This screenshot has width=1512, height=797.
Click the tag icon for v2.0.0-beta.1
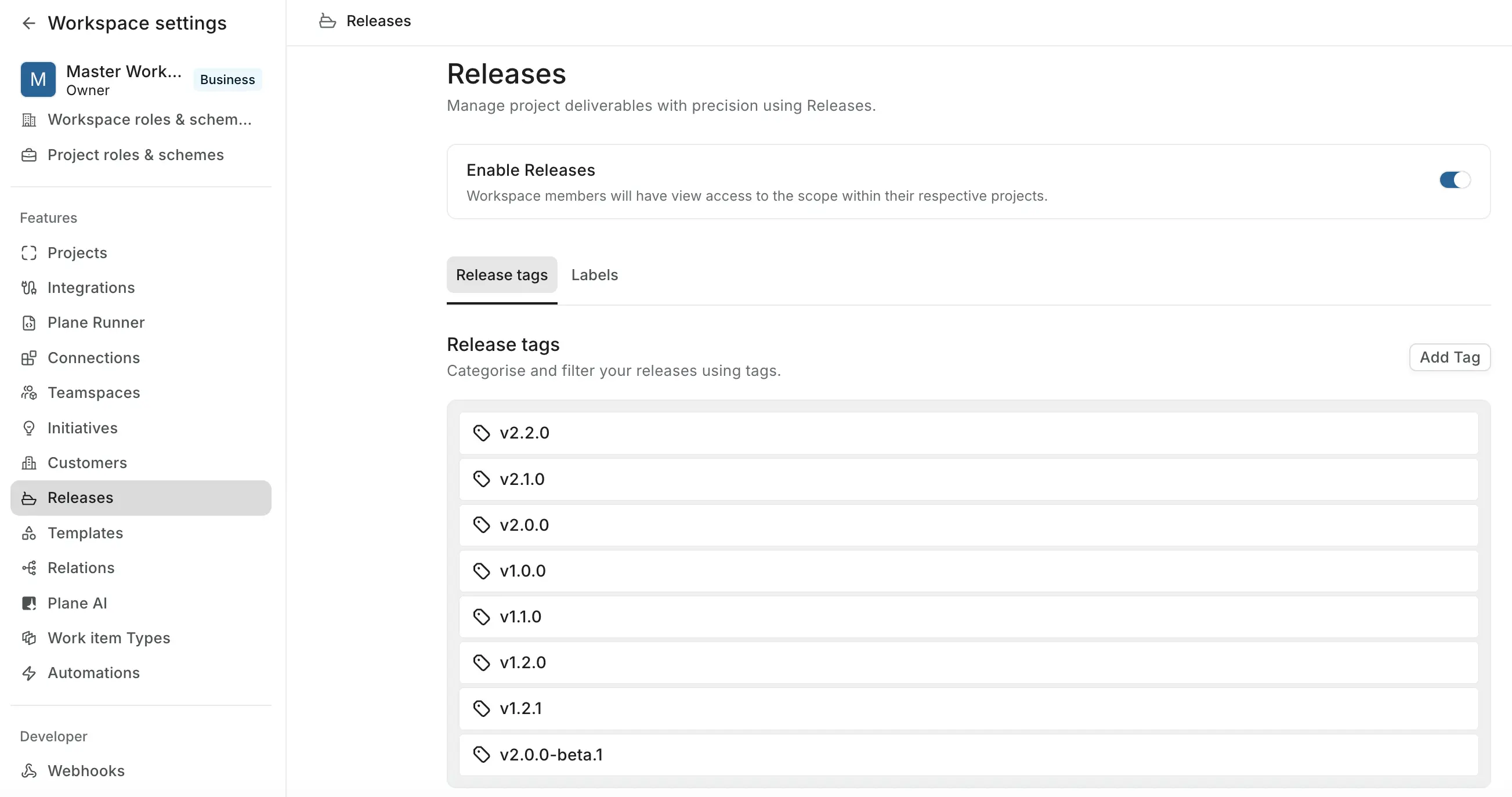pos(482,755)
